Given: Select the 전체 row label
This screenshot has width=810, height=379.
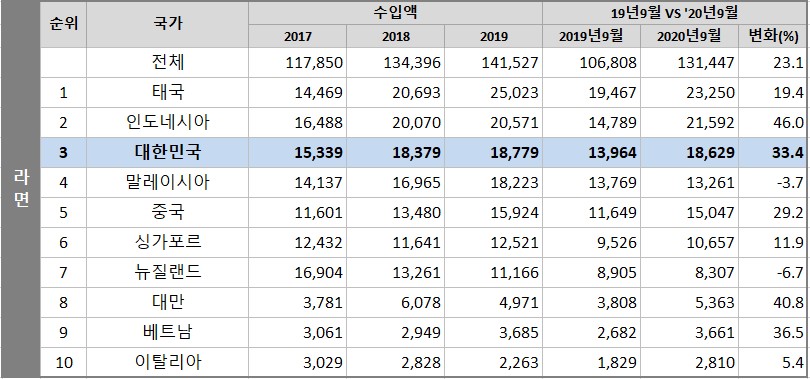Looking at the screenshot, I should tap(168, 62).
